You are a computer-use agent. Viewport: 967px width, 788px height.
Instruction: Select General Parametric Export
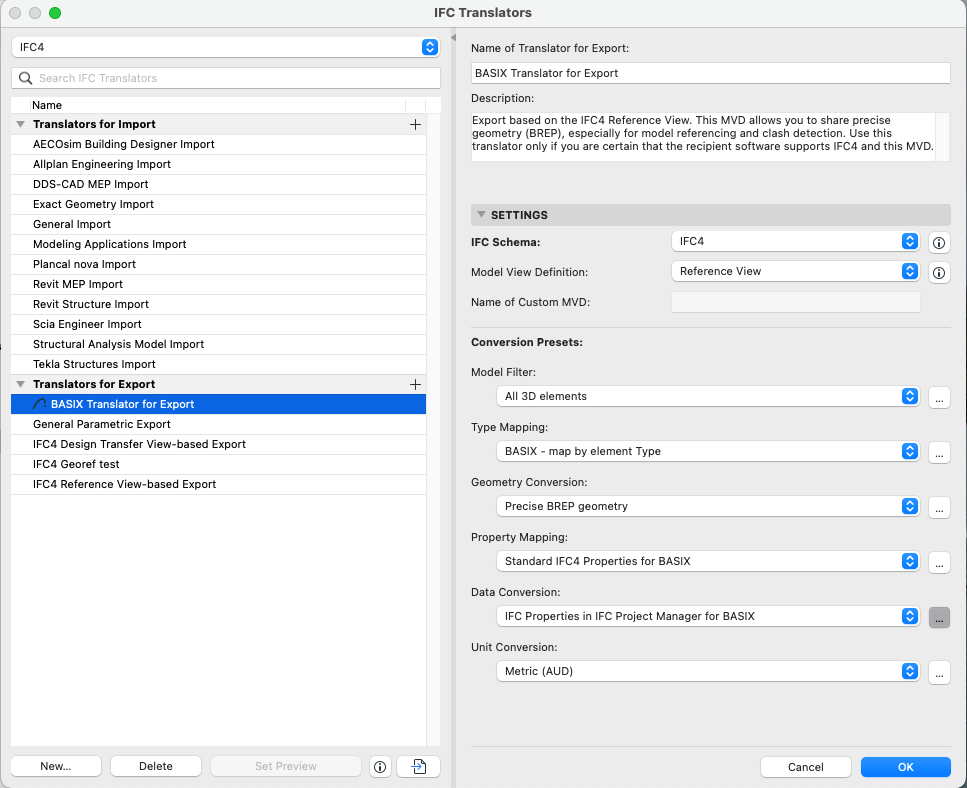pos(218,424)
